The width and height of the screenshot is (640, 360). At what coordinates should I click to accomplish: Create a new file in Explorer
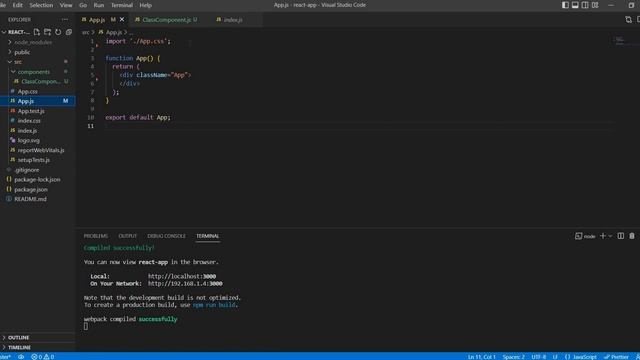[37, 32]
